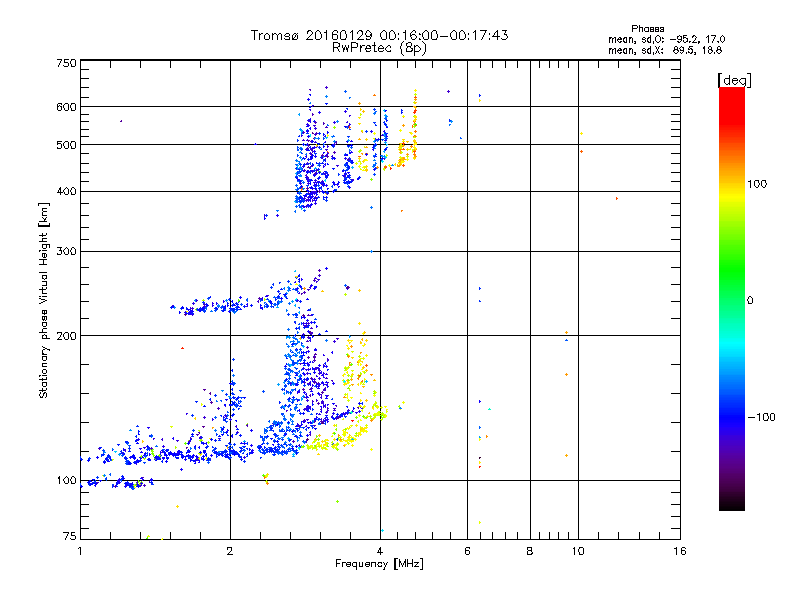Click the '200' y-axis tick label

point(66,336)
